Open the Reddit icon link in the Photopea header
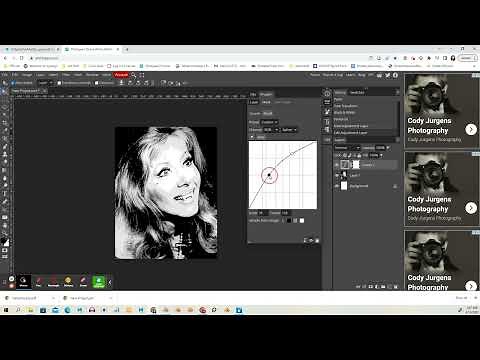This screenshot has height=360, width=480. 379,75
